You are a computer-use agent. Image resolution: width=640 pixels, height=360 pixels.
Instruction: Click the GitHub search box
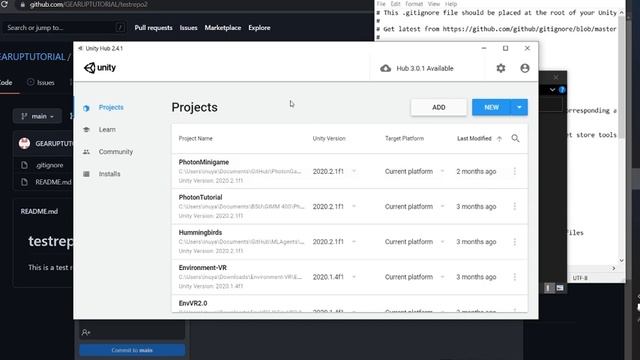point(63,28)
